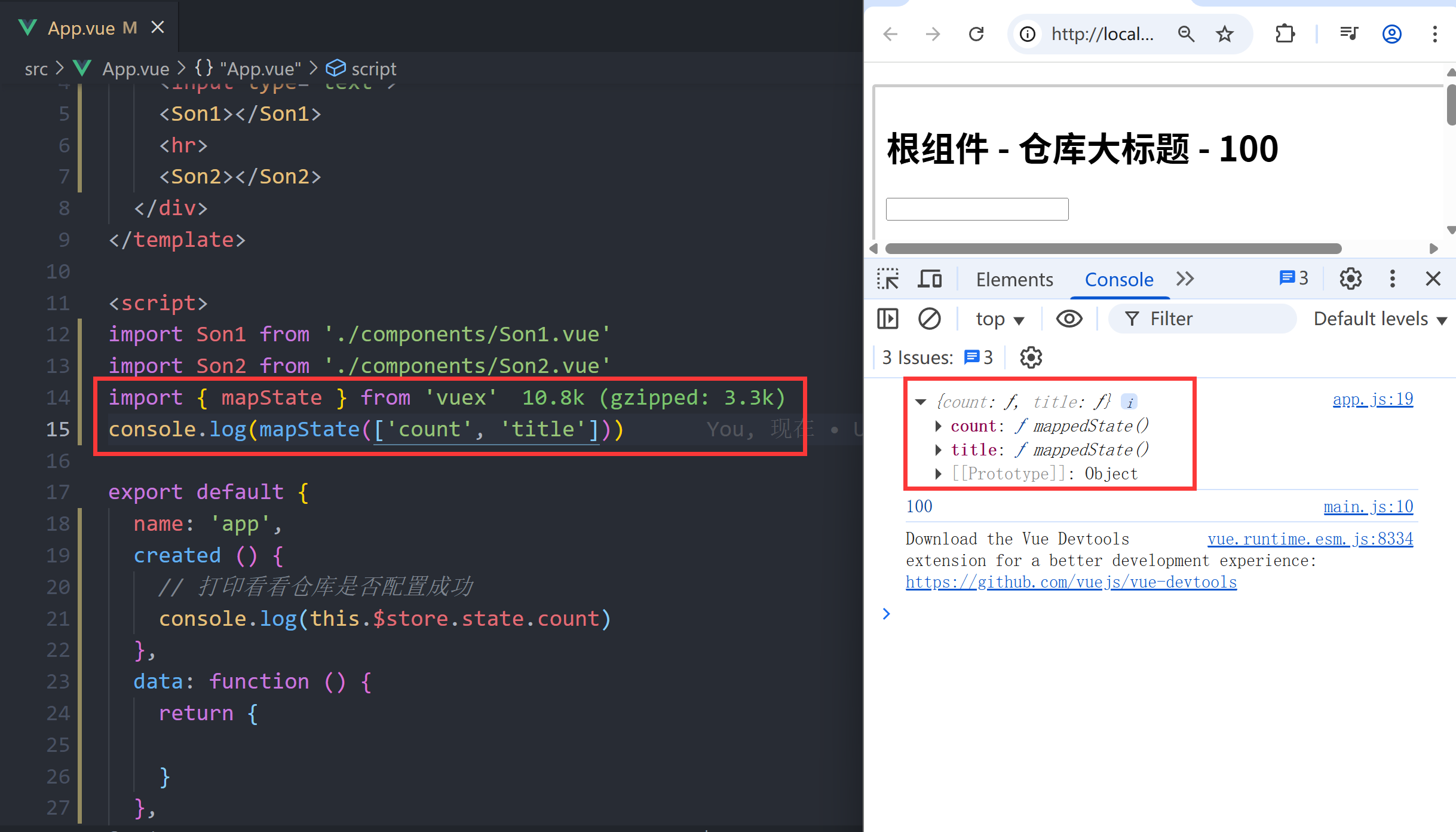The height and width of the screenshot is (832, 1456).
Task: Open the github.com/vuejs/vue-devtools link
Action: tap(1071, 582)
